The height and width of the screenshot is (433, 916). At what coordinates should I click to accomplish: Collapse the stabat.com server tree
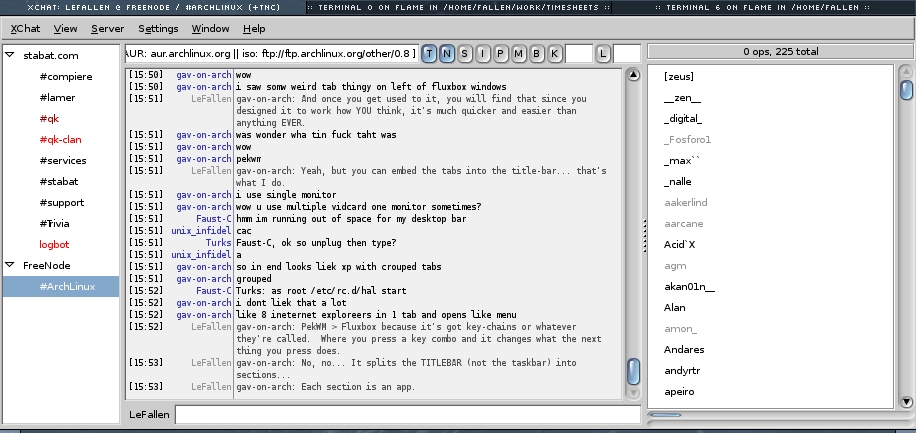pyautogui.click(x=10, y=55)
